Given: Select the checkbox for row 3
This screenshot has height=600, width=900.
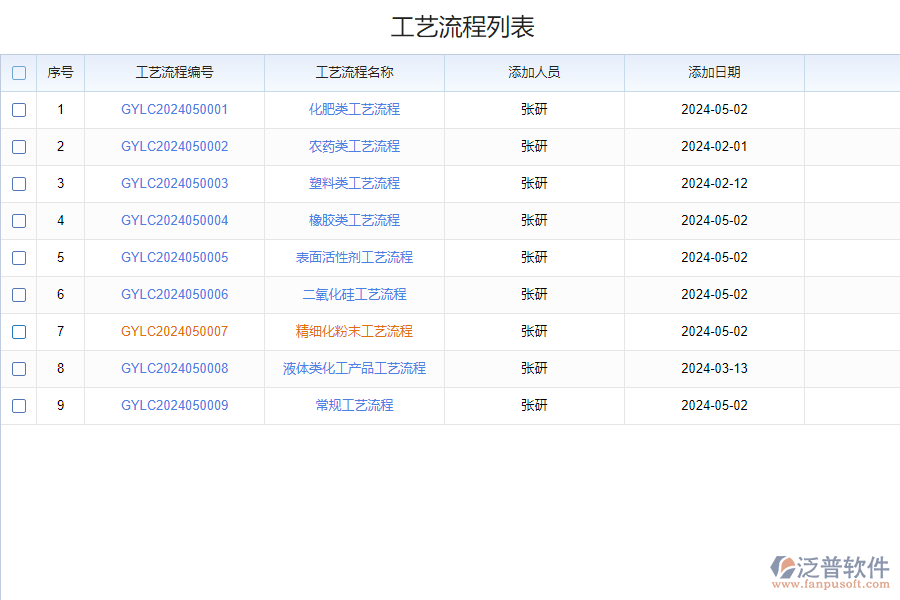Looking at the screenshot, I should [x=19, y=184].
